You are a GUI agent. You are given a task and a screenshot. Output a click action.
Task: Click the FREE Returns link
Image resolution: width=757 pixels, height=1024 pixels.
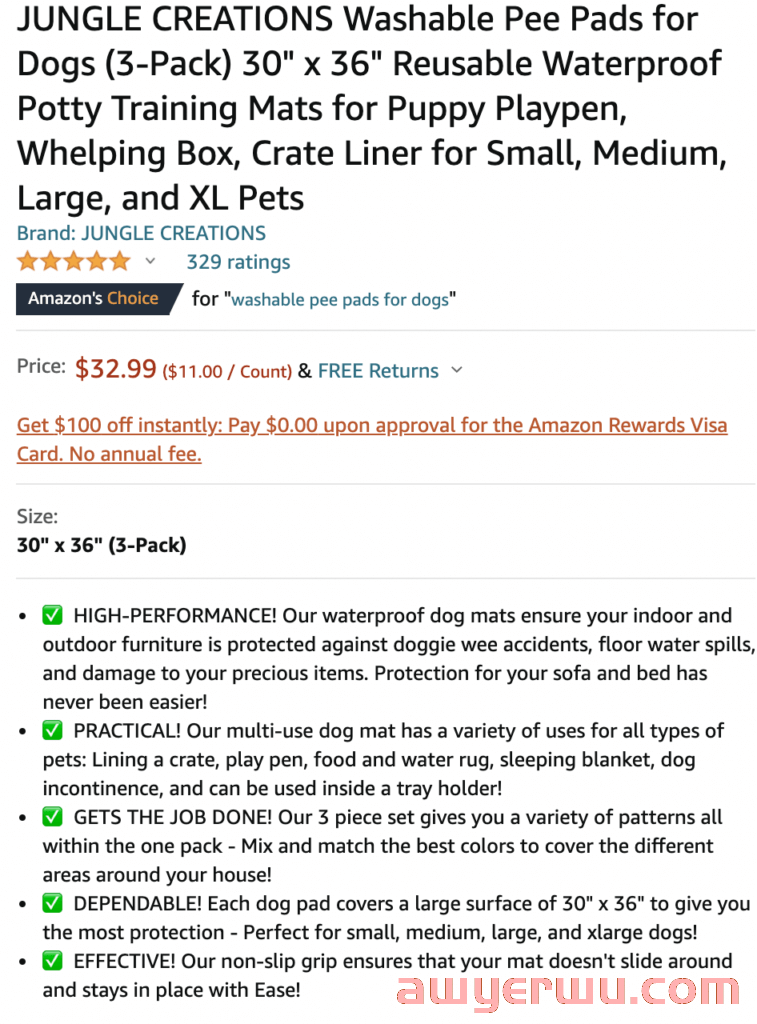pyautogui.click(x=378, y=371)
